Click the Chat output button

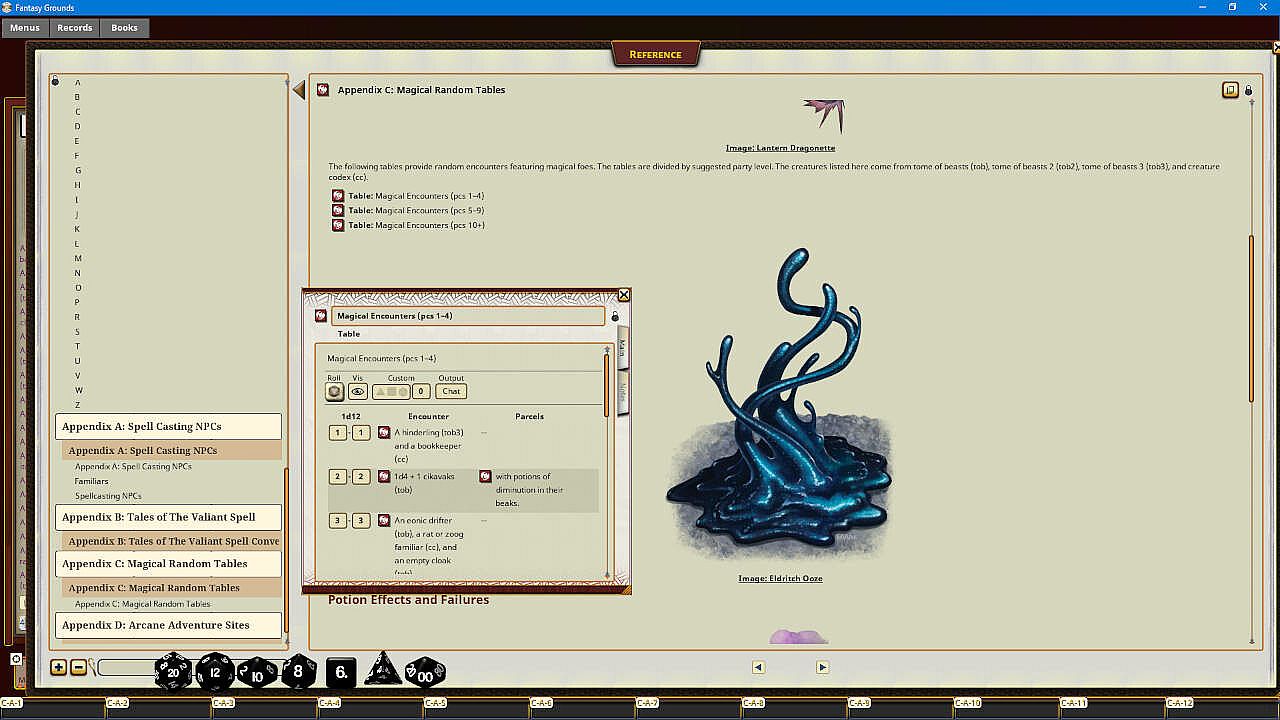pyautogui.click(x=451, y=391)
